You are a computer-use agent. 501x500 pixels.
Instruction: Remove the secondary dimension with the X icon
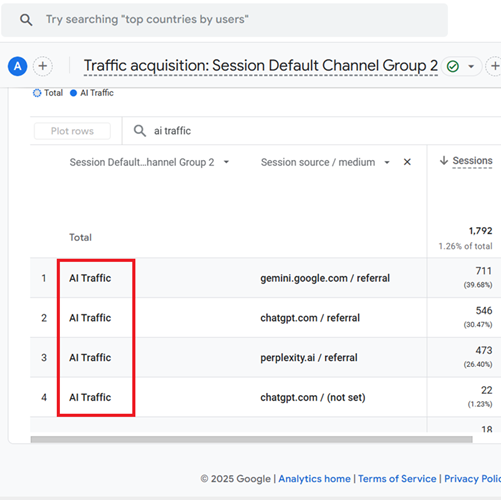pos(407,162)
